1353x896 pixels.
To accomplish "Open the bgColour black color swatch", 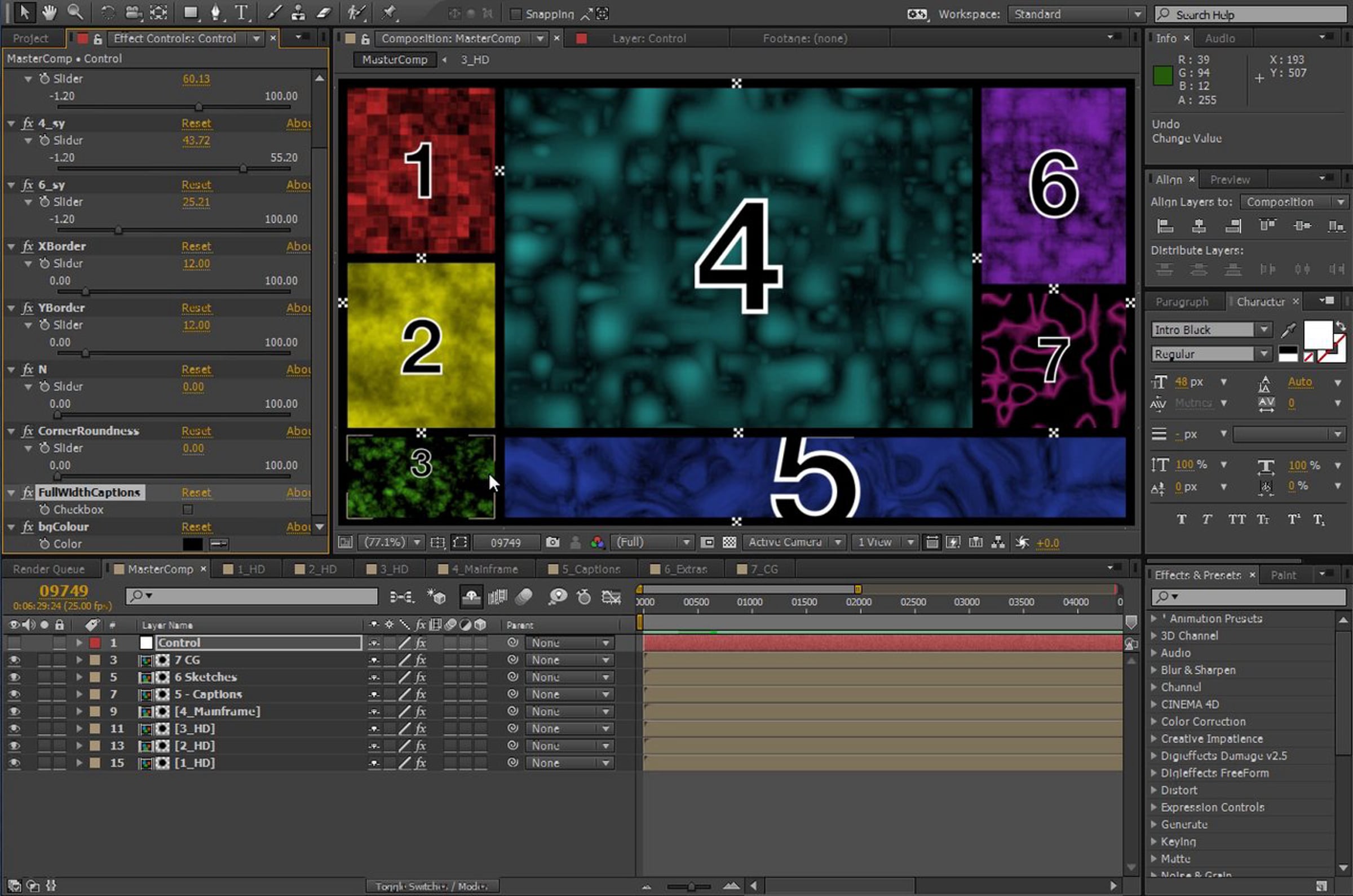I will click(x=193, y=544).
